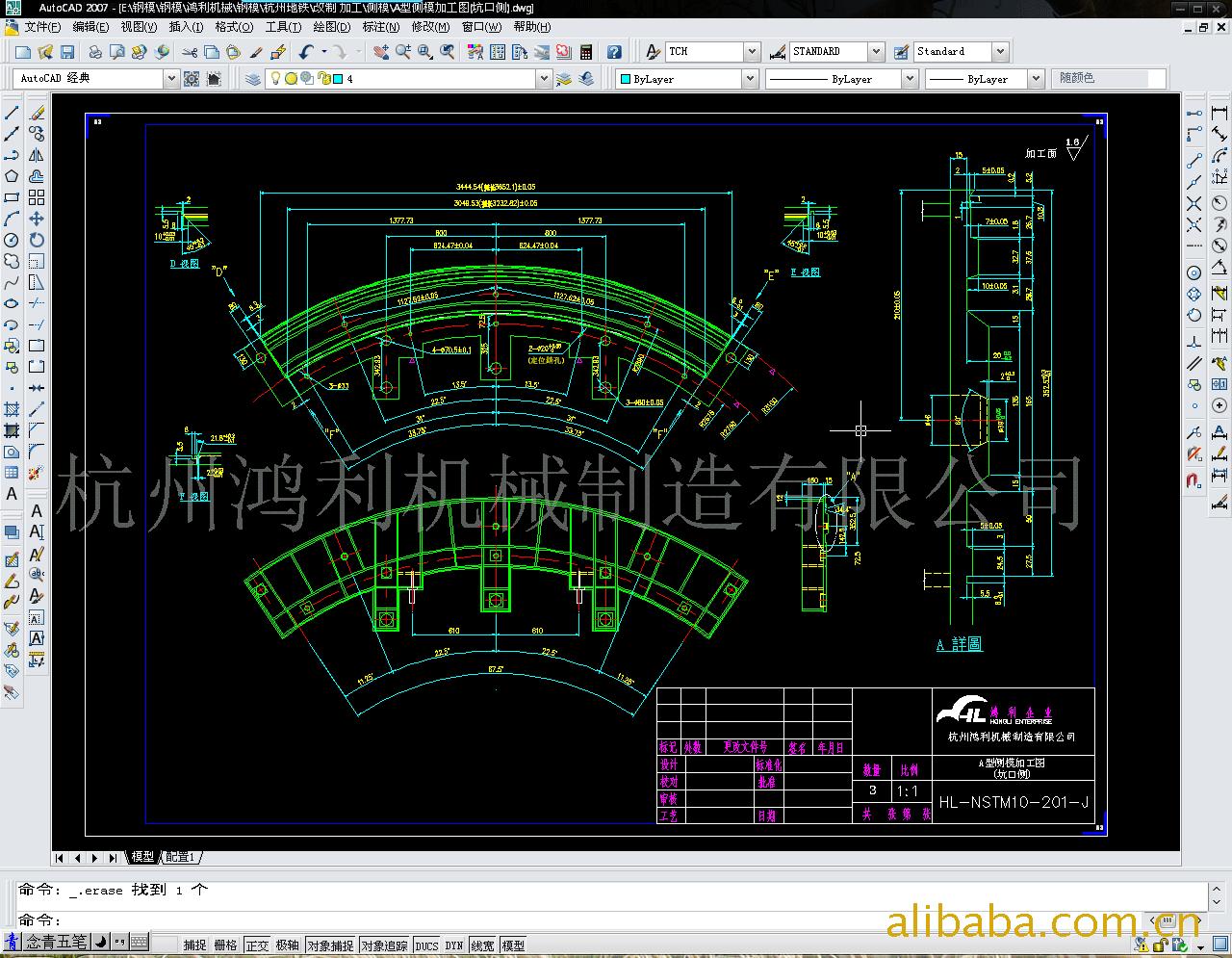The width and height of the screenshot is (1232, 958).
Task: Select the Aligned dimension tool
Action: coord(1219,134)
